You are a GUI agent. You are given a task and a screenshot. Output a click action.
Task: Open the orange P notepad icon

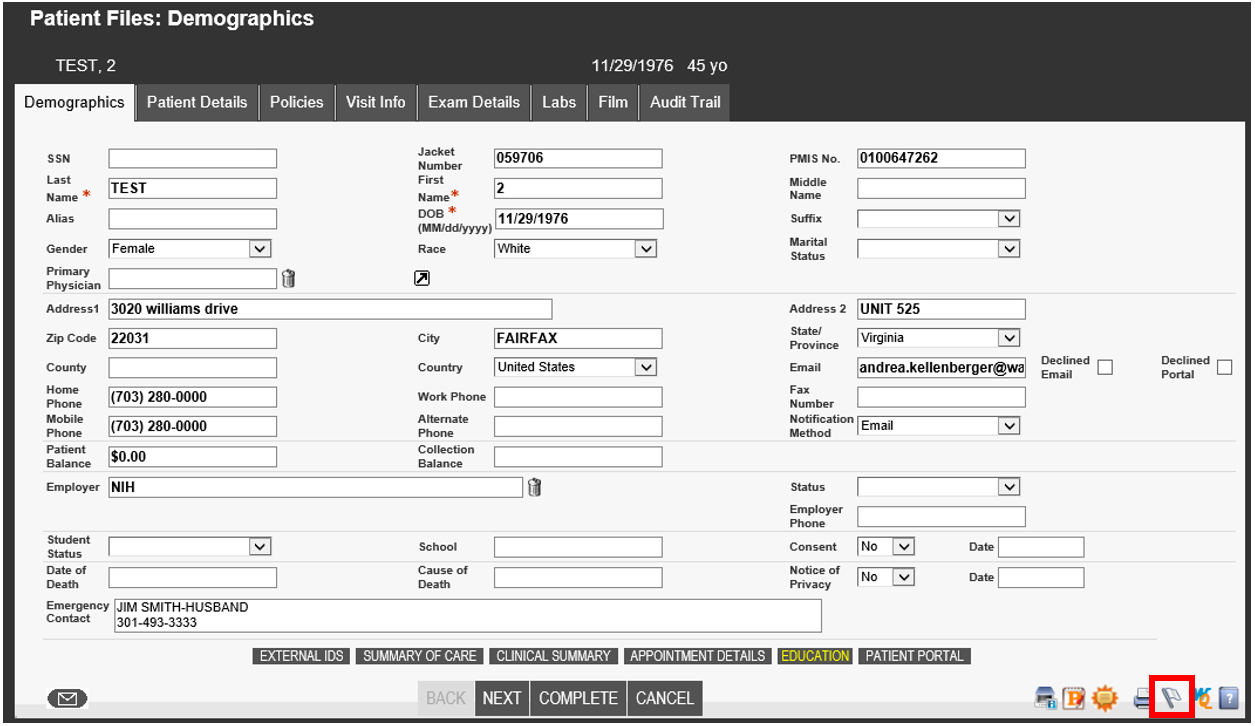pyautogui.click(x=1074, y=698)
